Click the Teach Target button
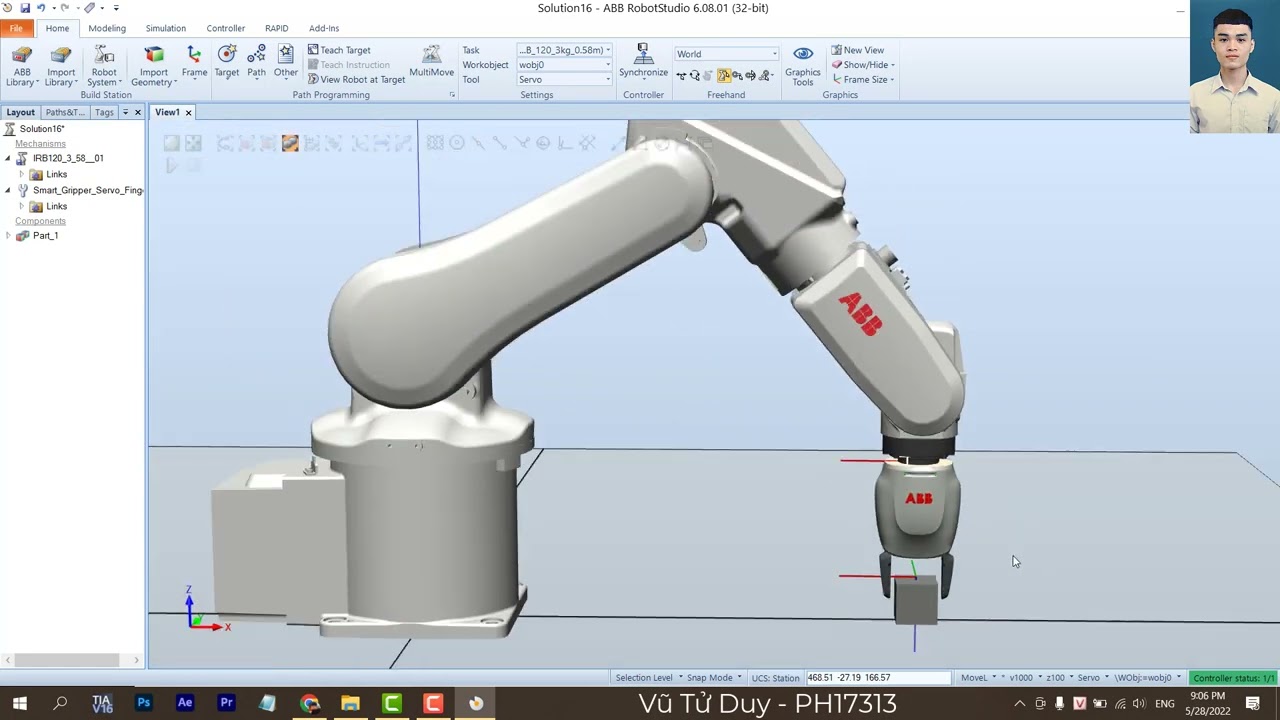Viewport: 1280px width, 720px height. [x=339, y=50]
